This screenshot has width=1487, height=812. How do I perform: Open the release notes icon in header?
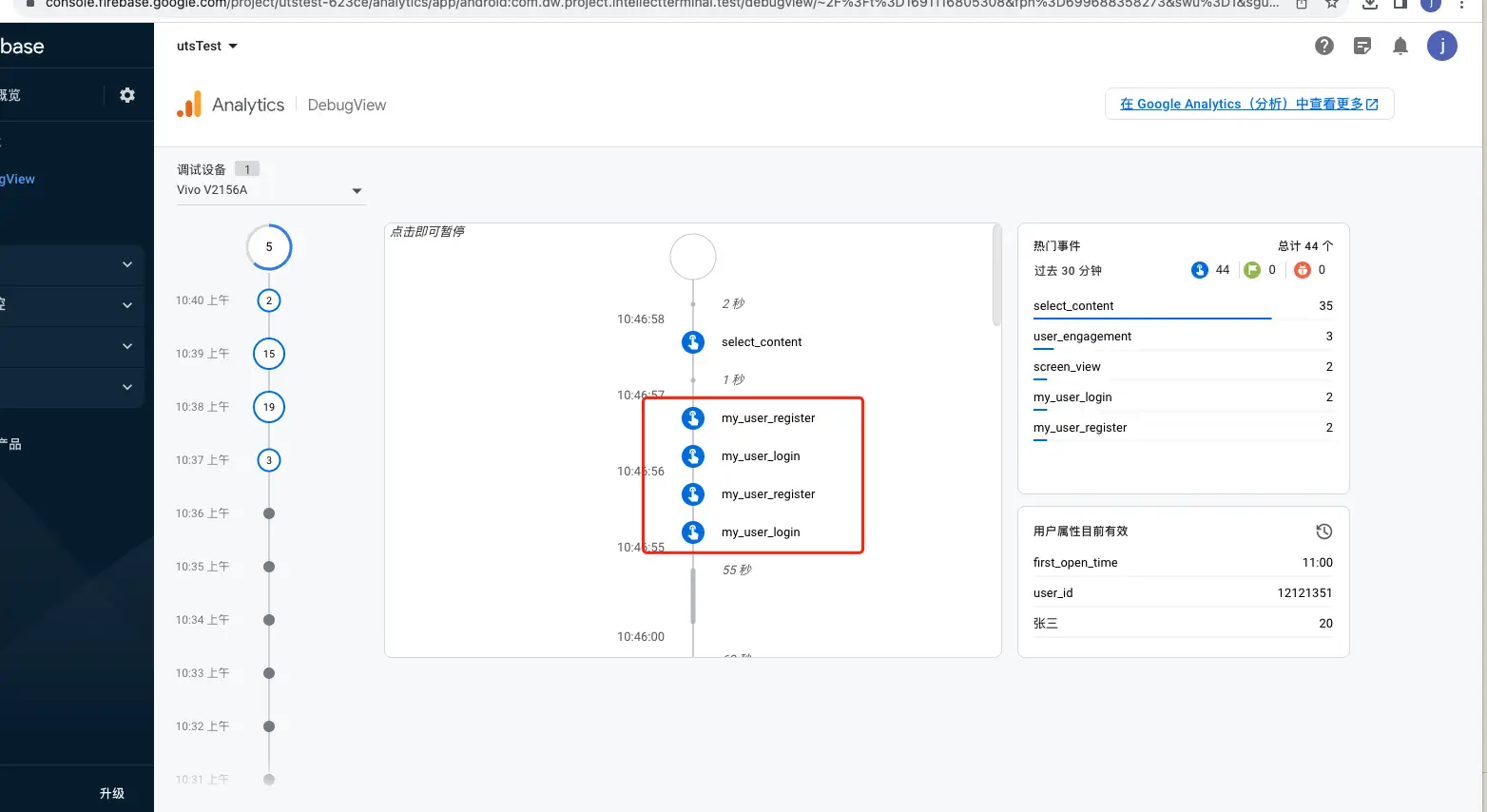pos(1362,46)
